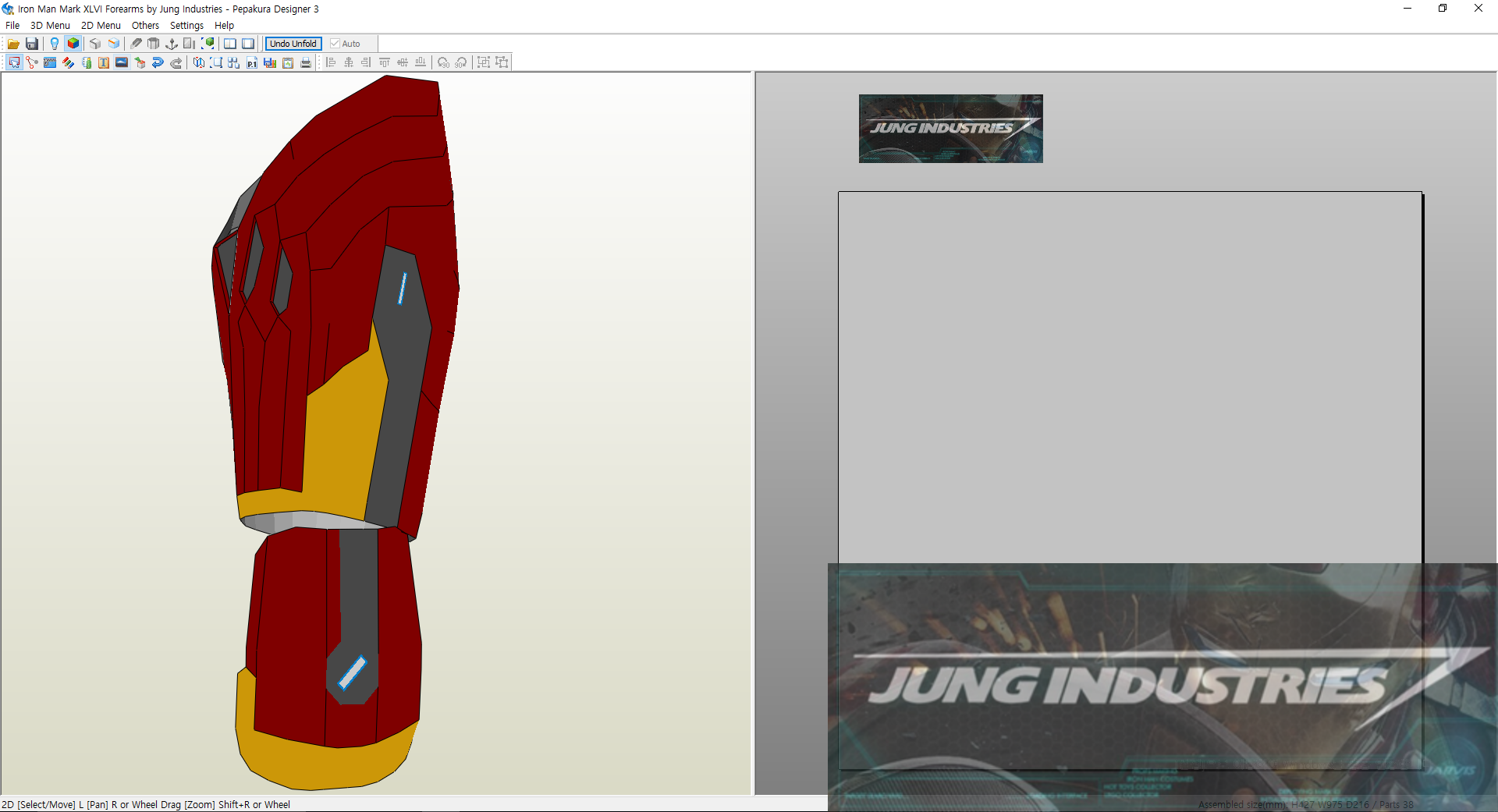Click the Pepakura app icon in title bar
Screen dimensions: 1498x812
pos(8,9)
